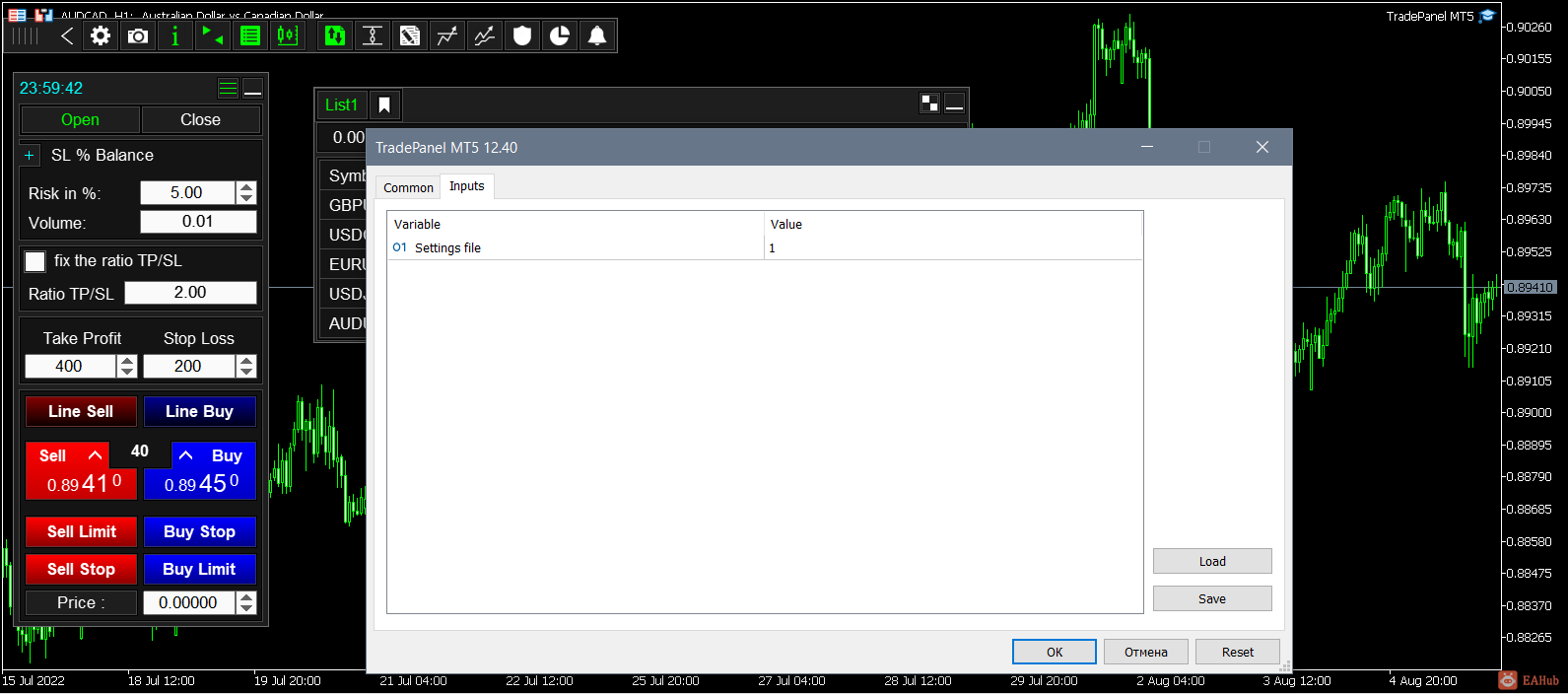Take a chart screenshot with camera icon

click(138, 36)
